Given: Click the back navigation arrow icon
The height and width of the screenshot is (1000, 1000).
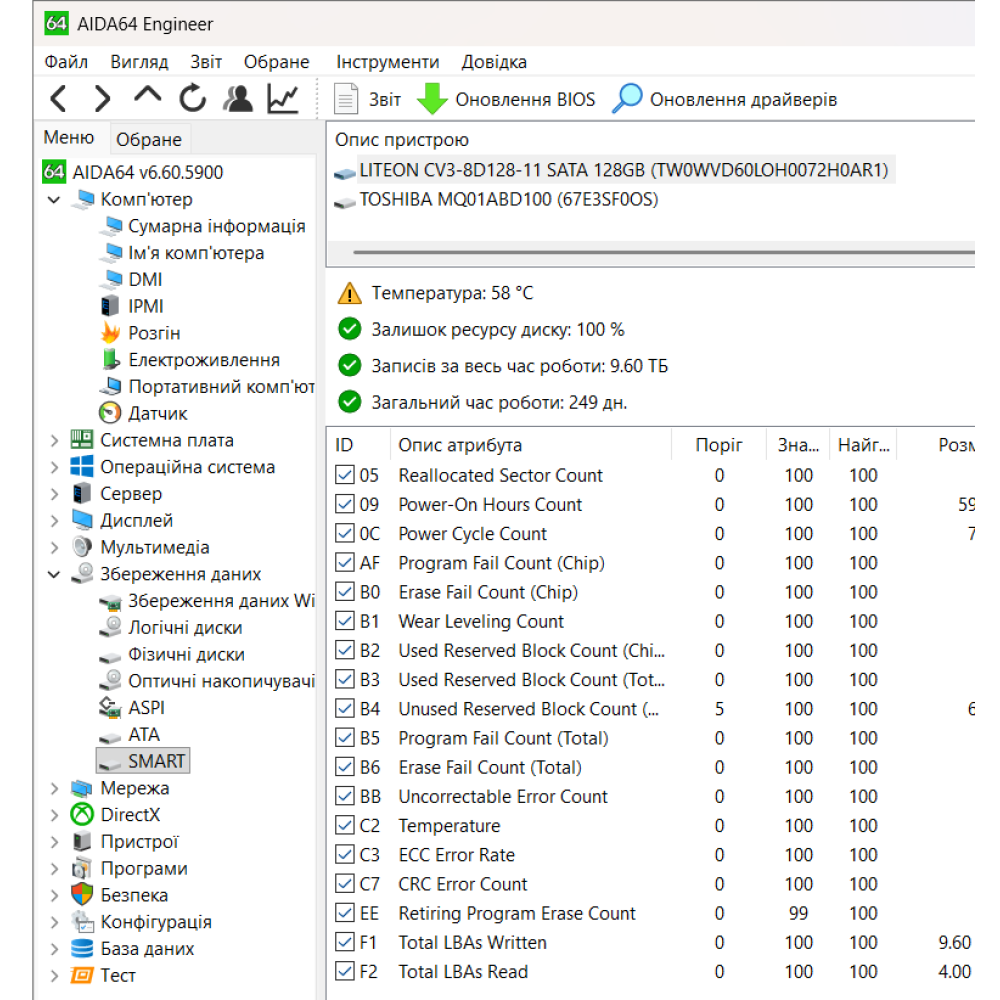Looking at the screenshot, I should point(58,98).
